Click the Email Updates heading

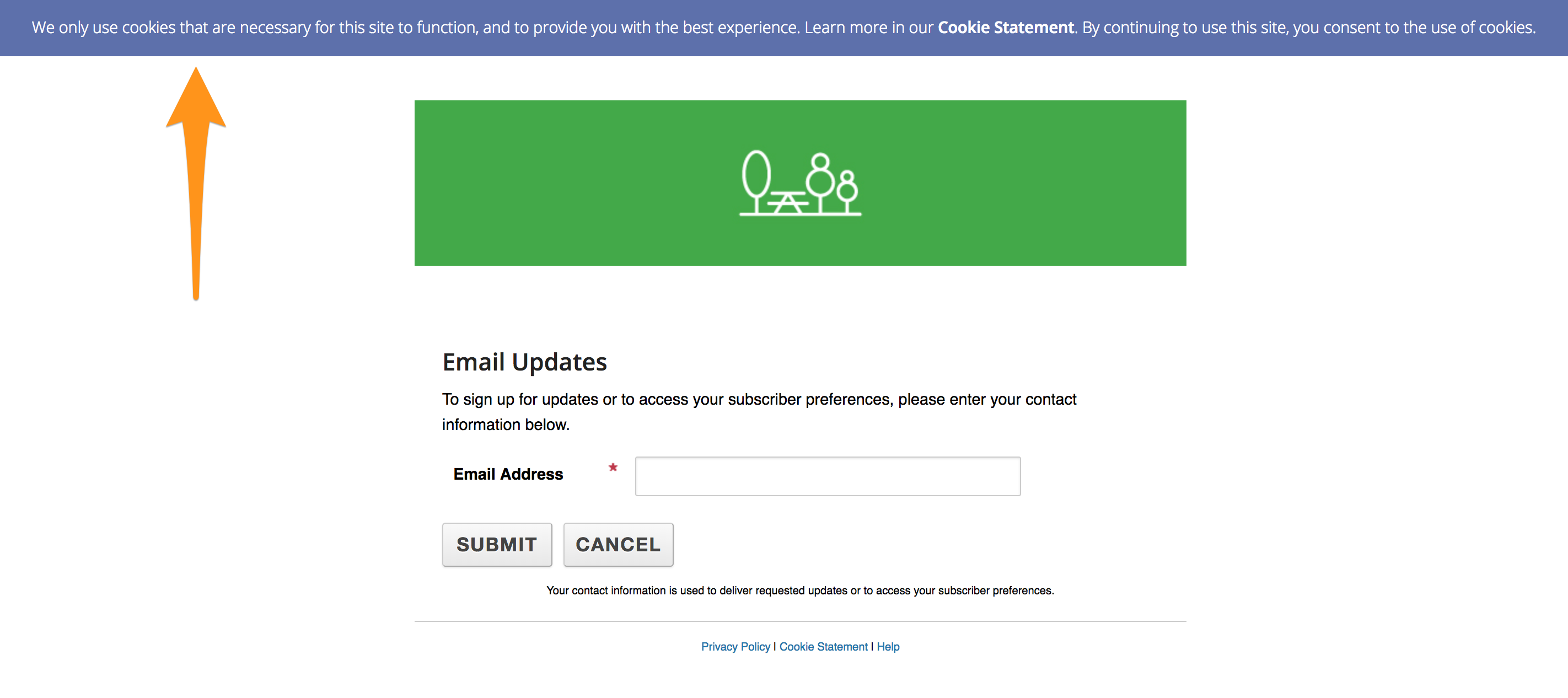pos(524,362)
